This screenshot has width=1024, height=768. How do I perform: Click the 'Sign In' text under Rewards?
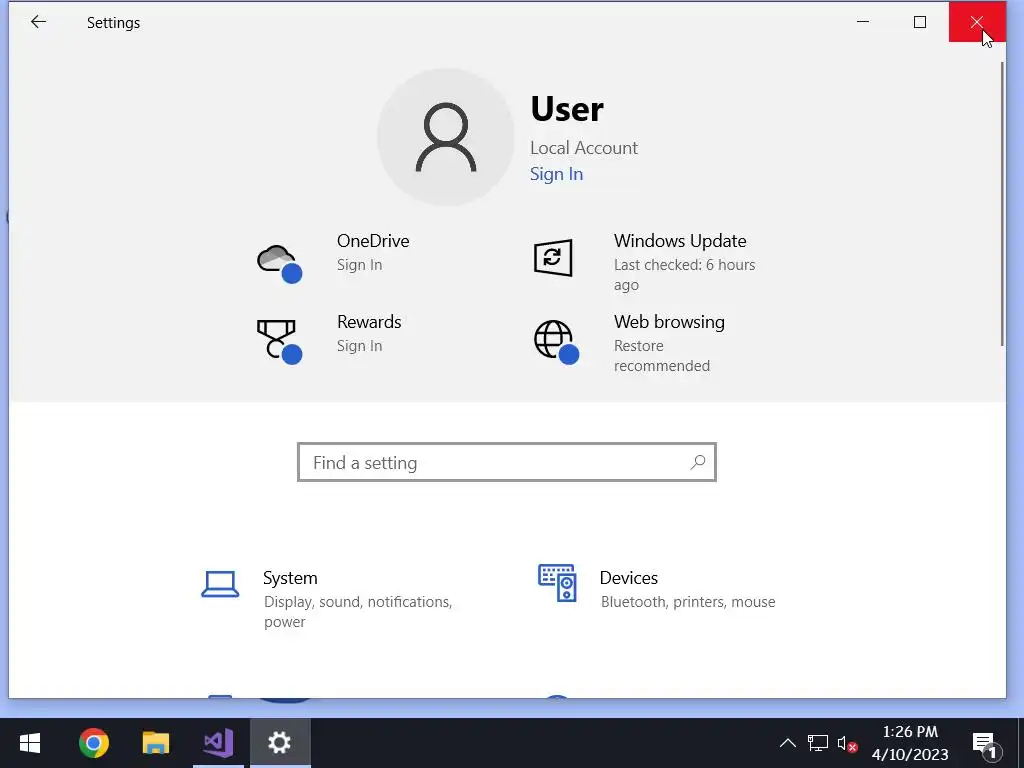pyautogui.click(x=359, y=345)
